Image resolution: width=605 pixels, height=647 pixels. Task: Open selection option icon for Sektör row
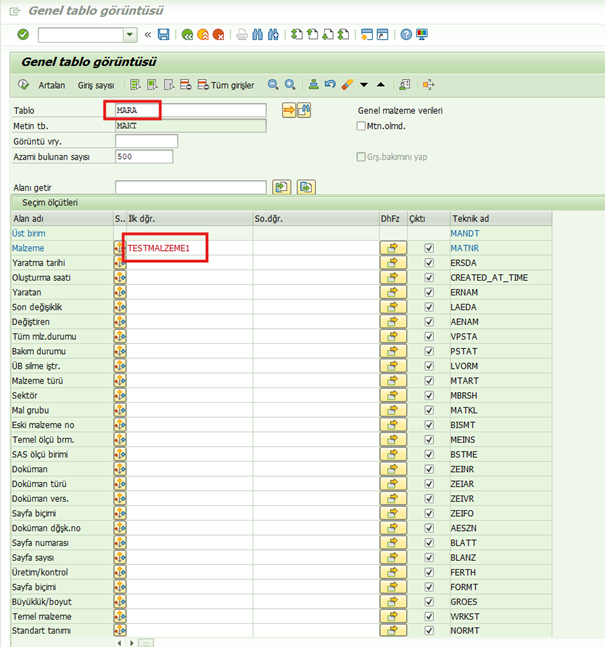coord(120,395)
